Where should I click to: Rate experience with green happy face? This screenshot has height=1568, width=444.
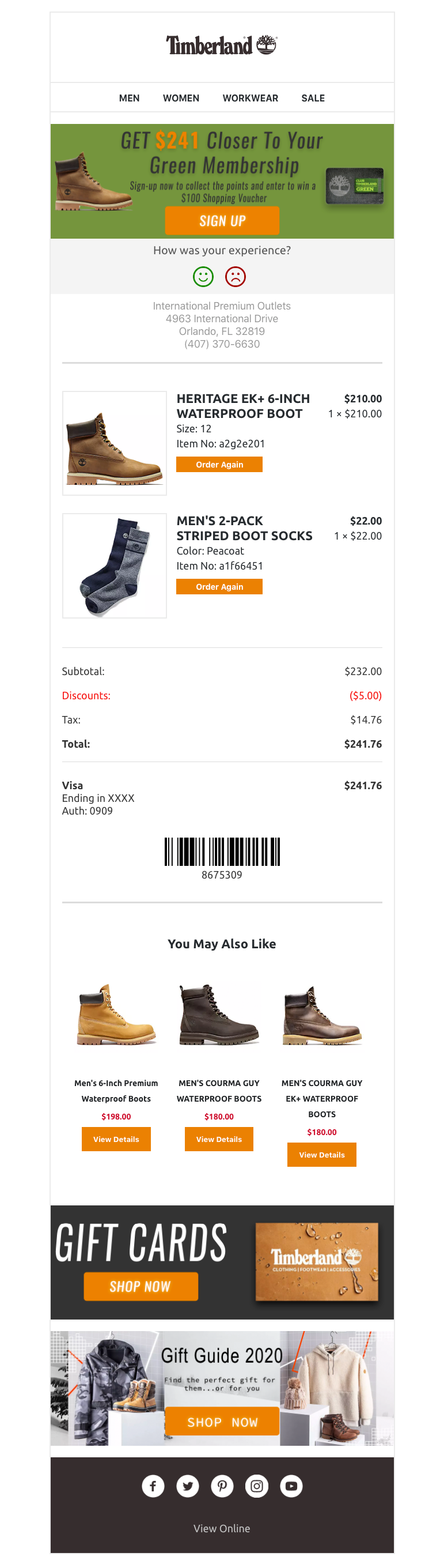point(203,277)
